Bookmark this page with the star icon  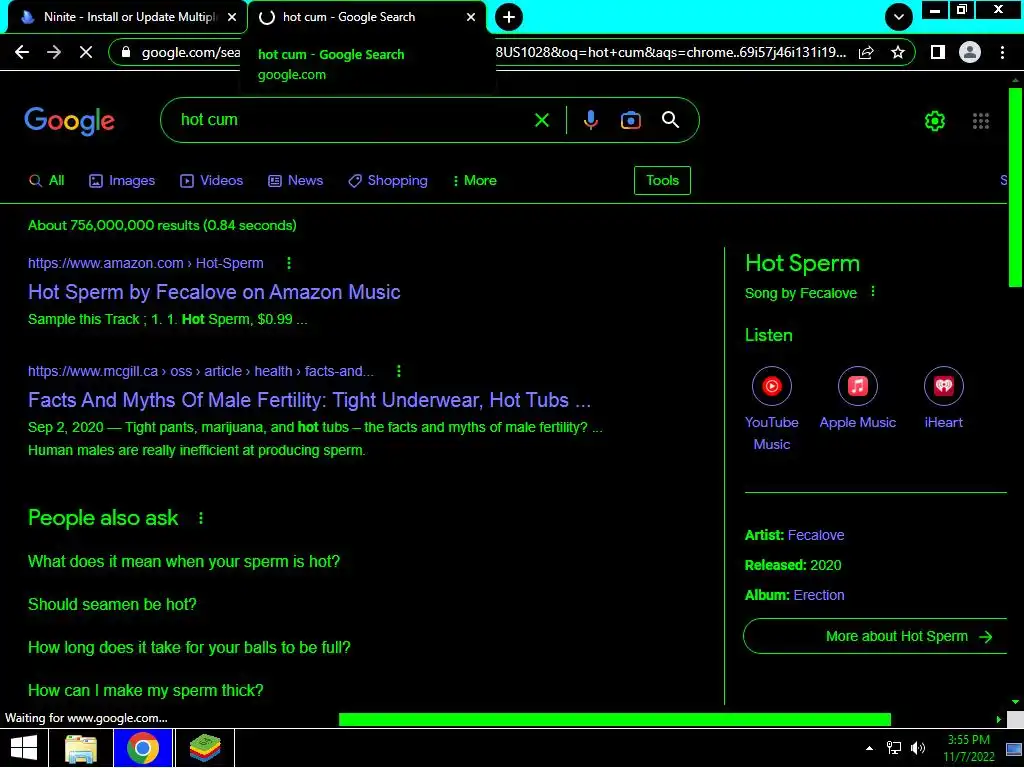(898, 52)
